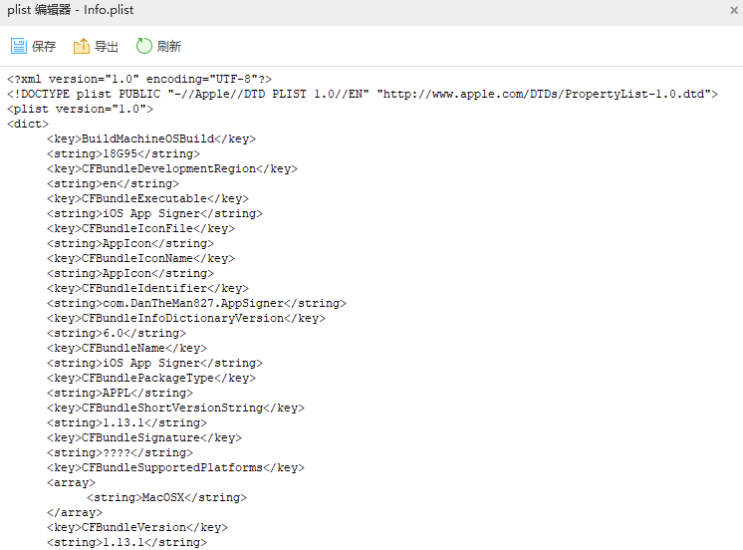This screenshot has height=550, width=743.
Task: Close the plist editor window
Action: tap(734, 10)
